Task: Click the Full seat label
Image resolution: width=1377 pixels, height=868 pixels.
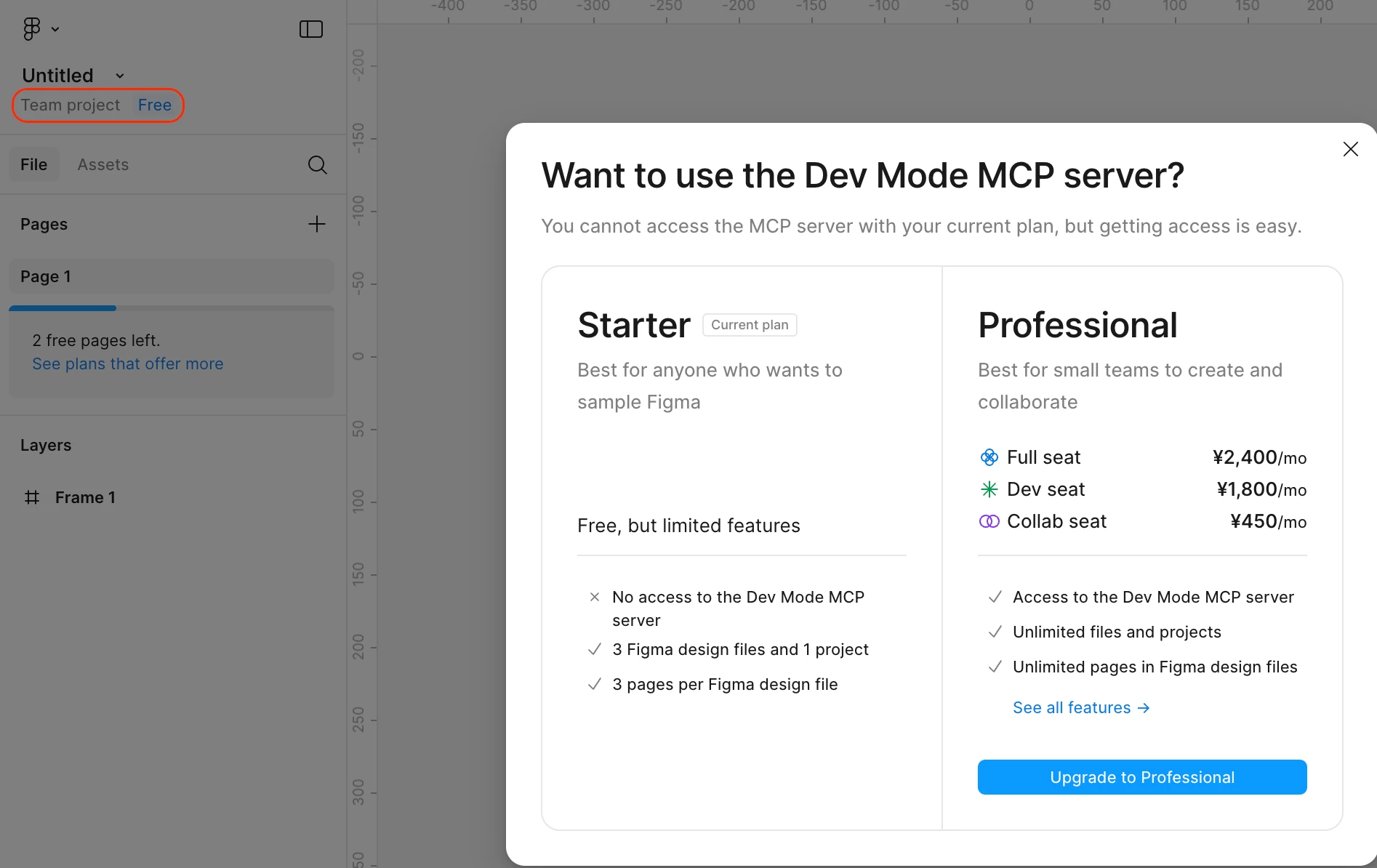Action: tap(1043, 457)
